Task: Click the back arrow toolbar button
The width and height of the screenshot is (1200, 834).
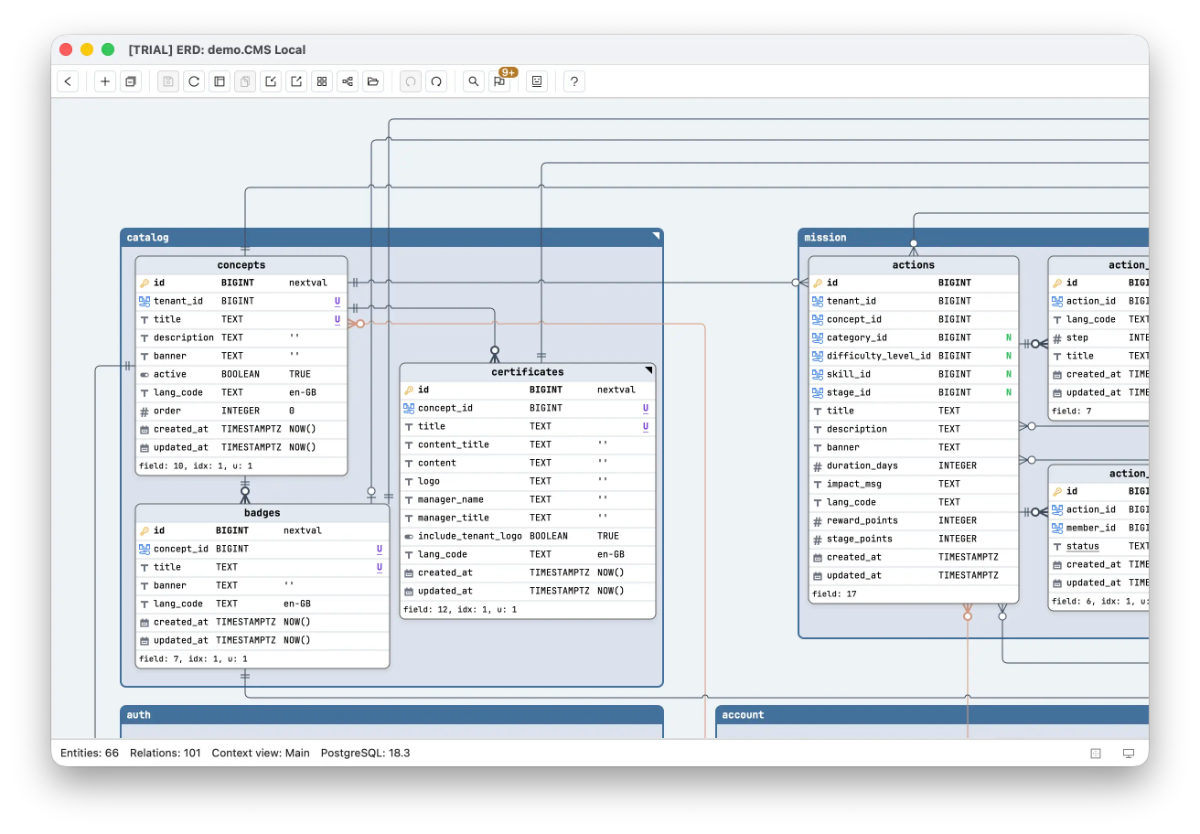Action: [68, 82]
